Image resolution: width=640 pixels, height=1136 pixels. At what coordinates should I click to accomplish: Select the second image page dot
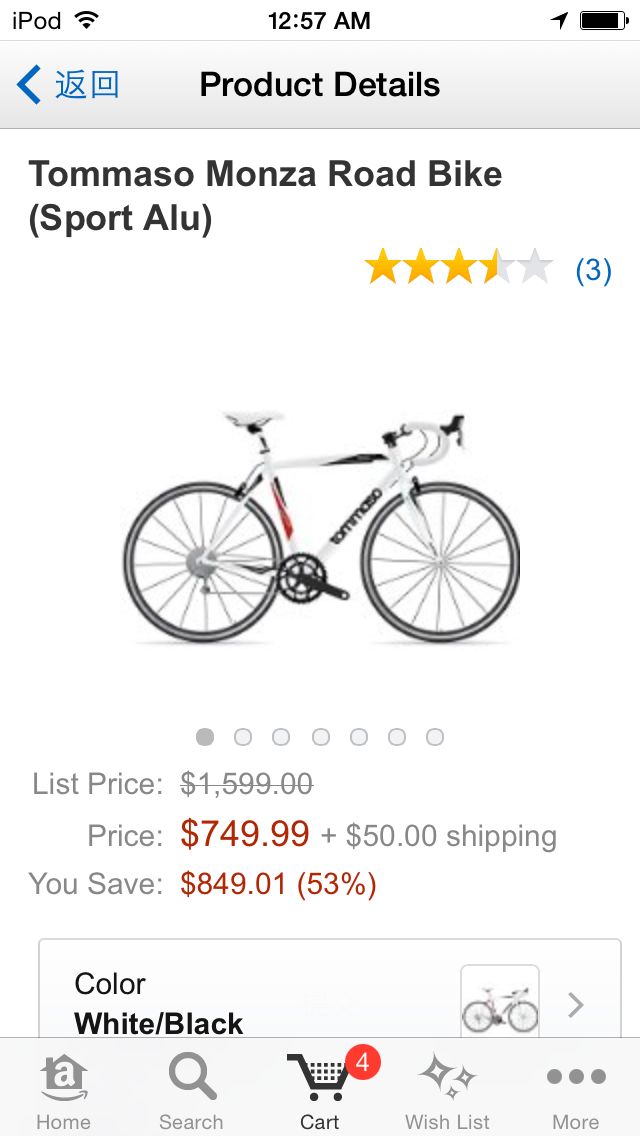(243, 737)
